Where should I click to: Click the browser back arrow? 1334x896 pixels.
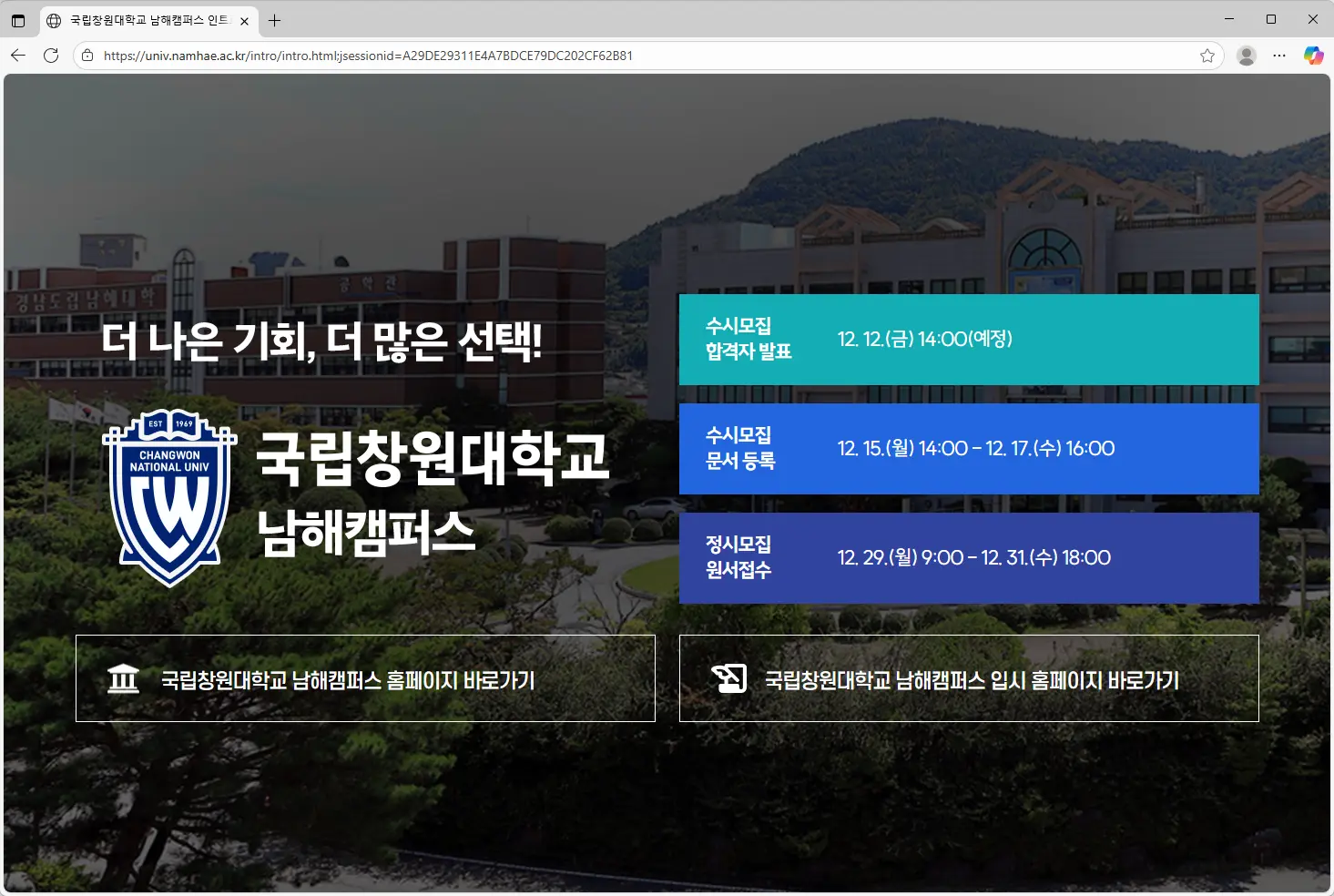[x=18, y=56]
